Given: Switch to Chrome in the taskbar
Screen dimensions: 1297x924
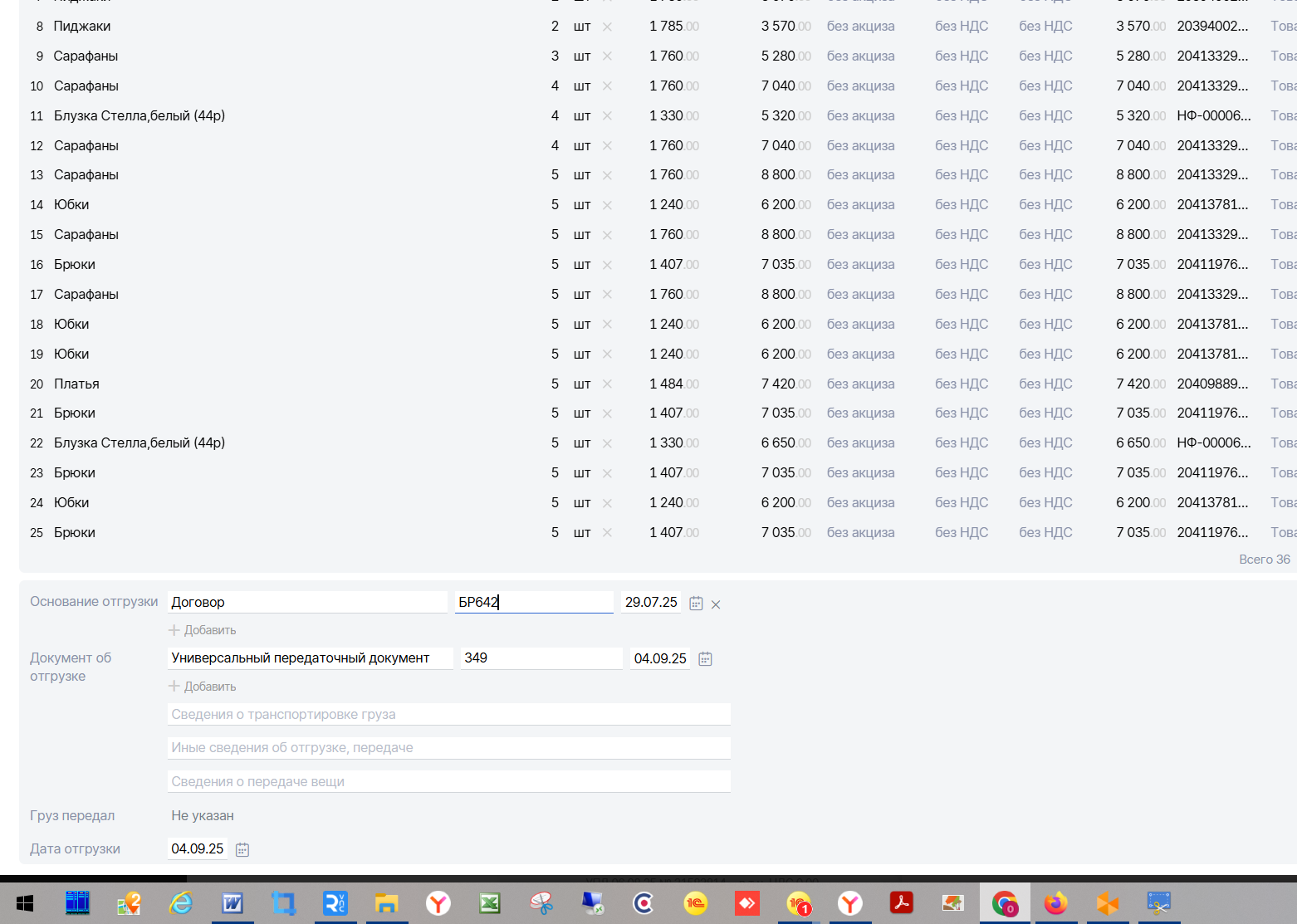Looking at the screenshot, I should click(x=1005, y=903).
